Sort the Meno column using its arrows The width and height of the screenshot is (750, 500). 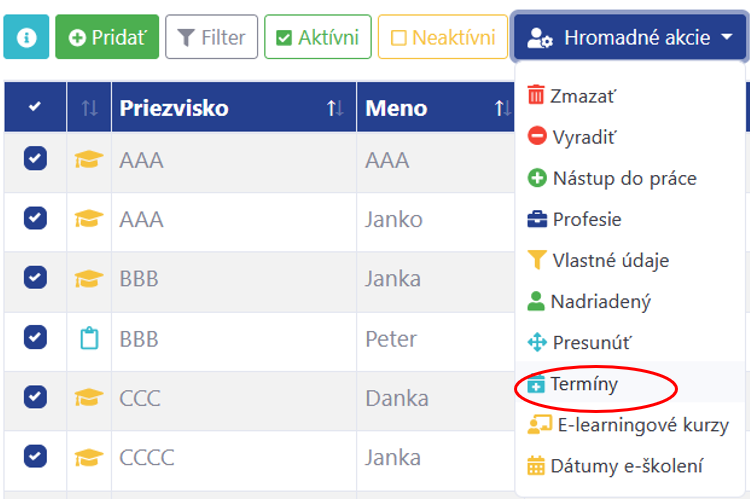click(x=502, y=108)
